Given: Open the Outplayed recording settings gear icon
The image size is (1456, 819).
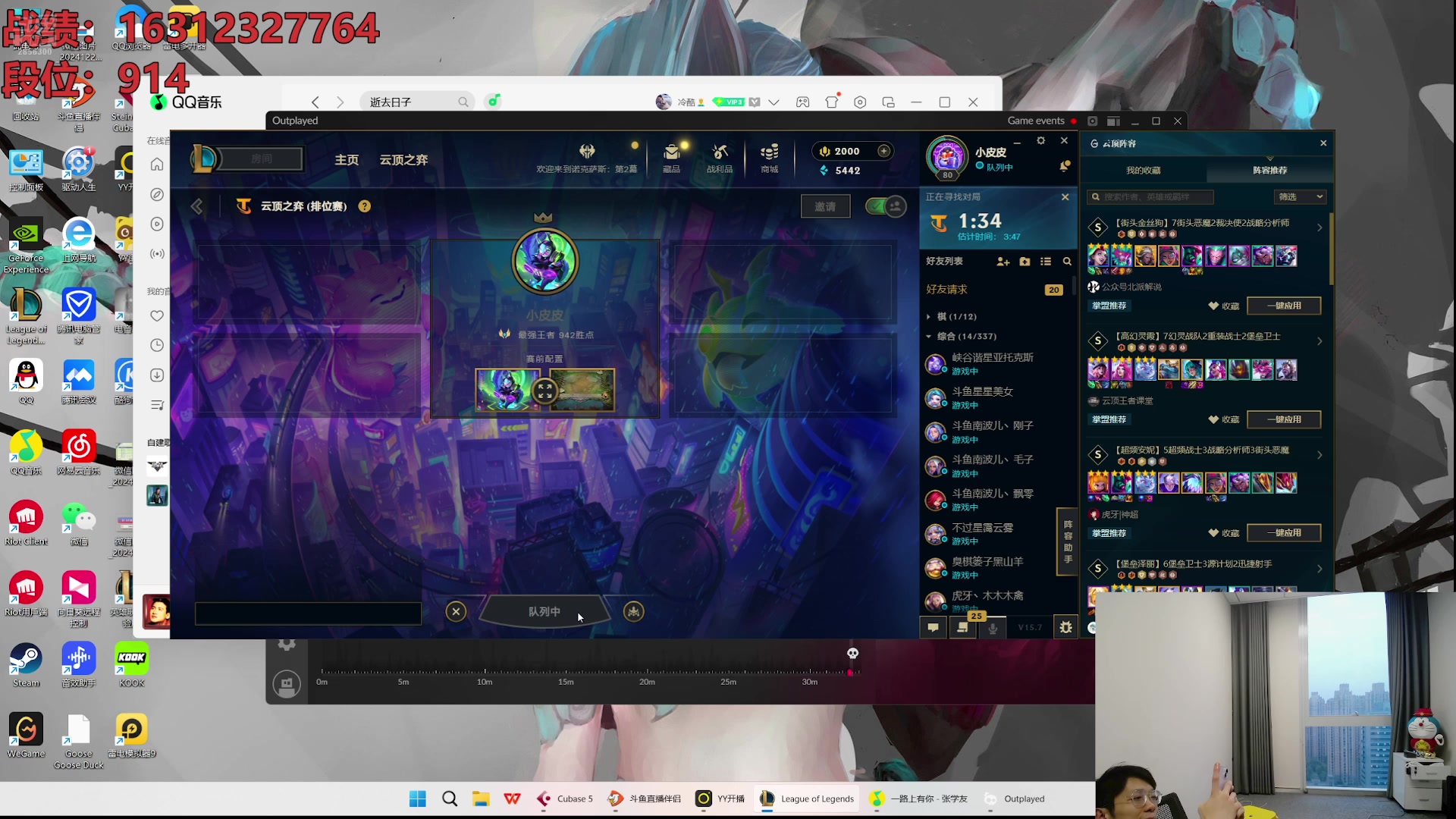Looking at the screenshot, I should (287, 644).
